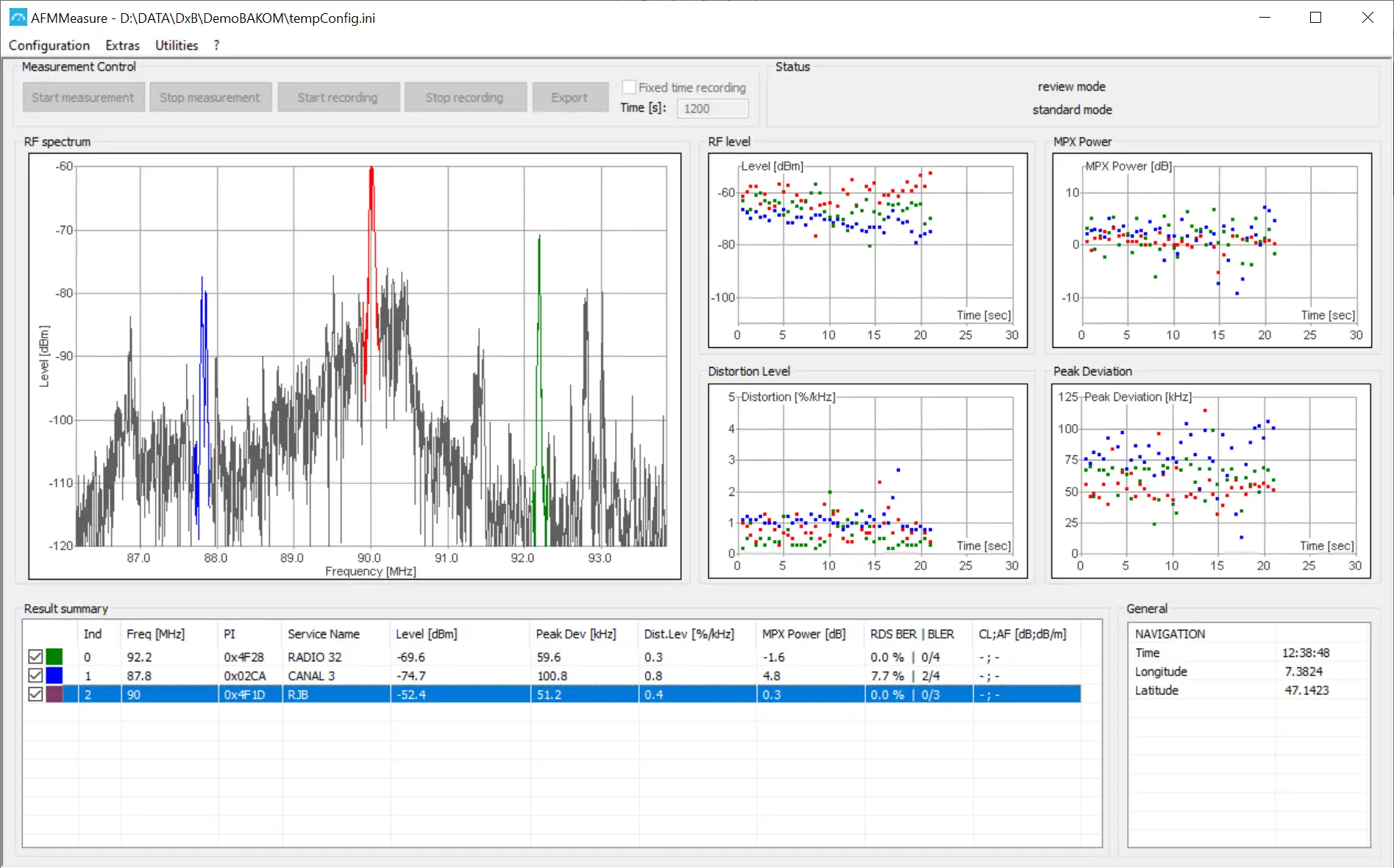Click the green color swatch for RADIO 32
The image size is (1394, 868).
(x=54, y=656)
